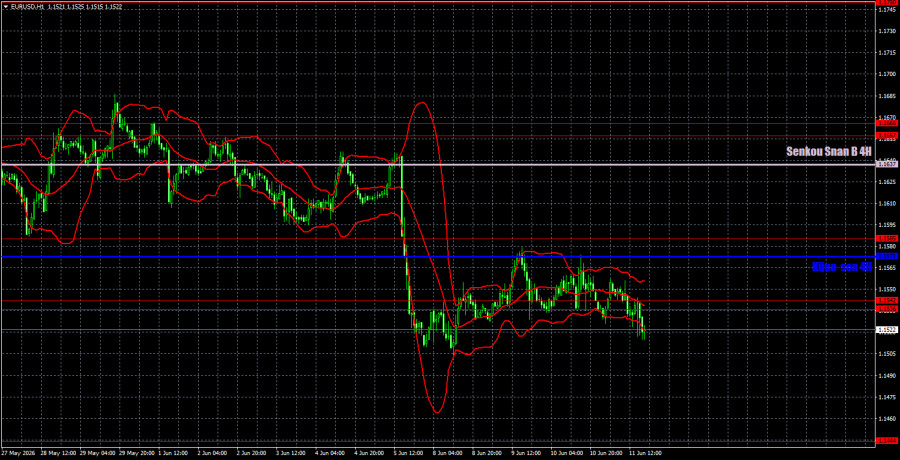Click the red 1.1657 level price tag

887,136
